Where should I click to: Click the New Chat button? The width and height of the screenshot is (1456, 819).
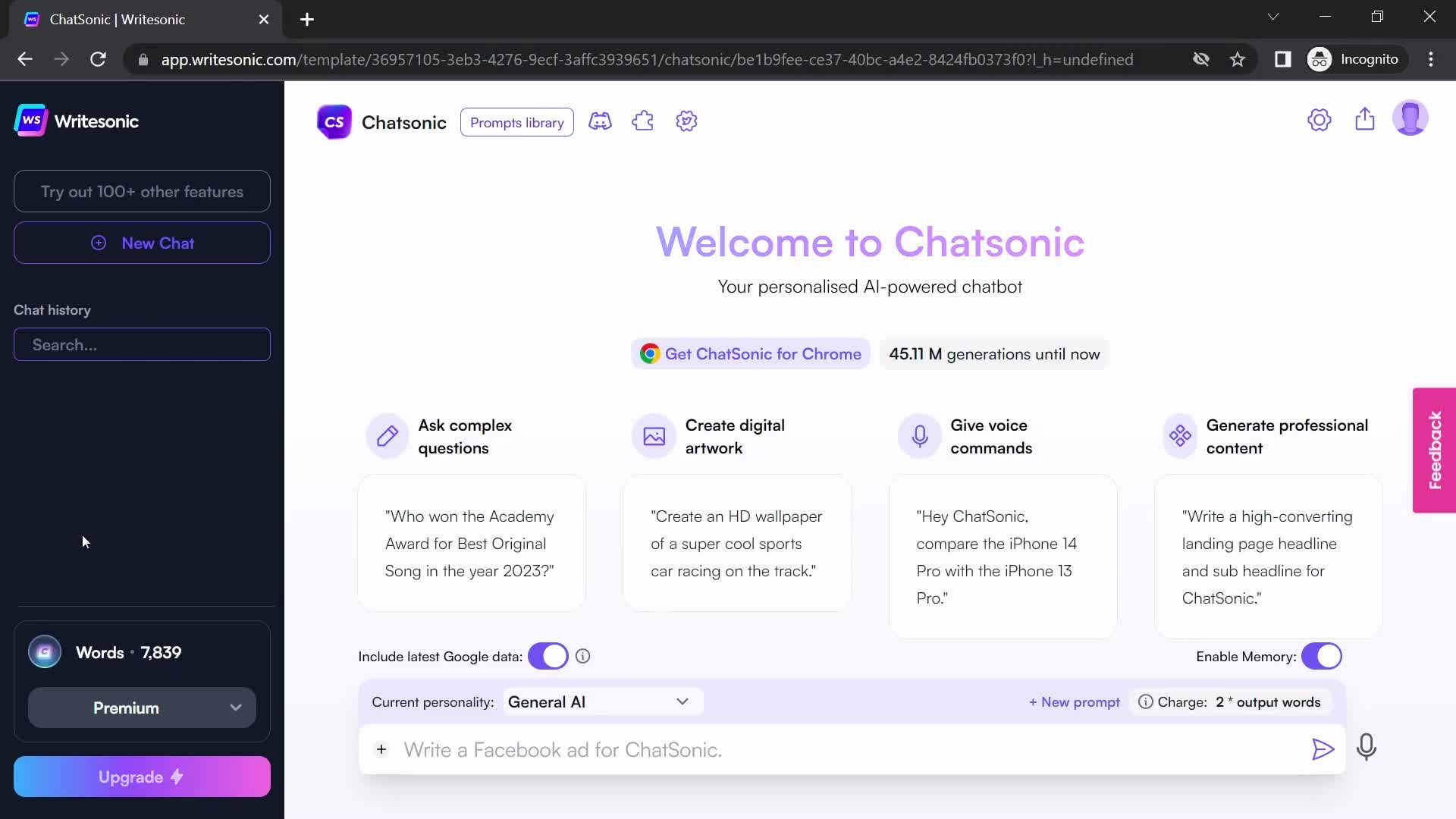click(142, 243)
